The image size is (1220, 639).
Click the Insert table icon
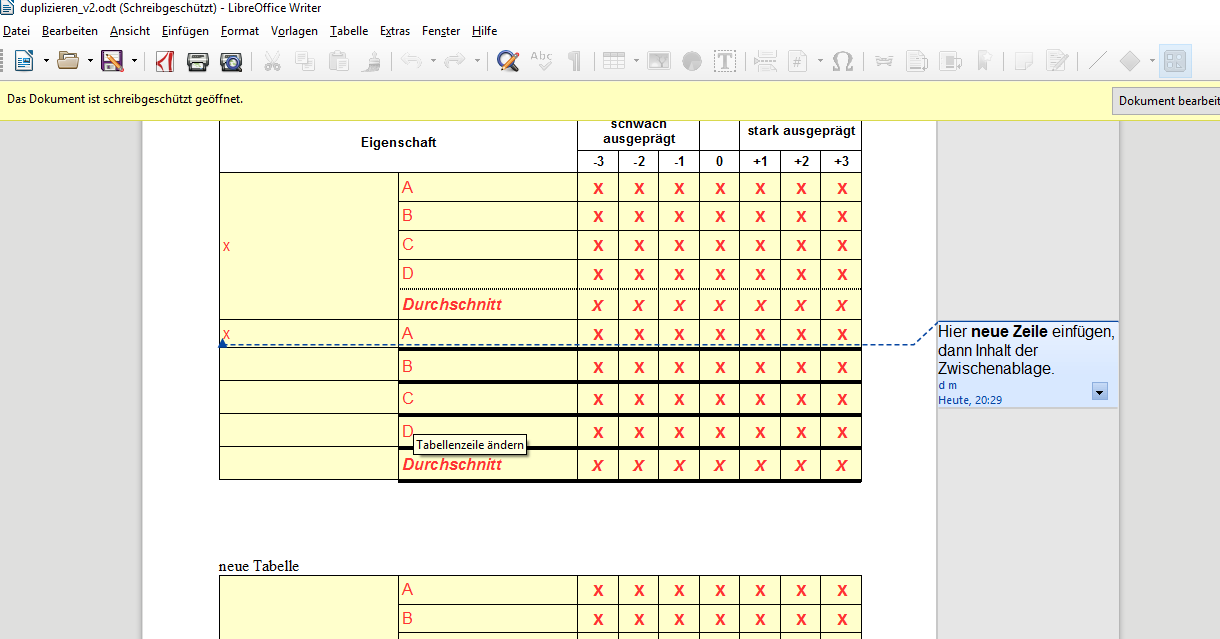(x=614, y=61)
